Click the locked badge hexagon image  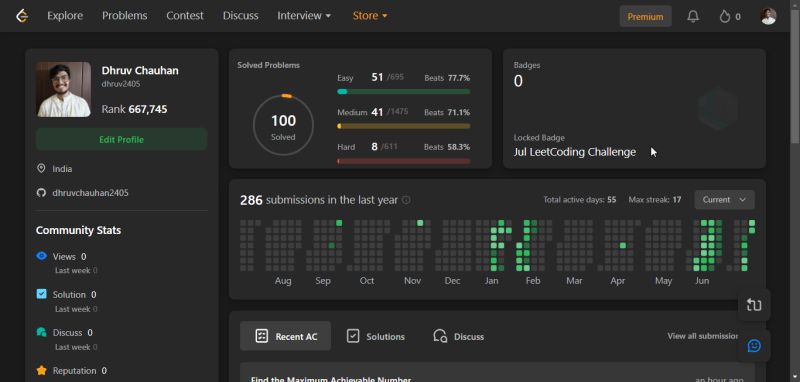pyautogui.click(x=718, y=108)
